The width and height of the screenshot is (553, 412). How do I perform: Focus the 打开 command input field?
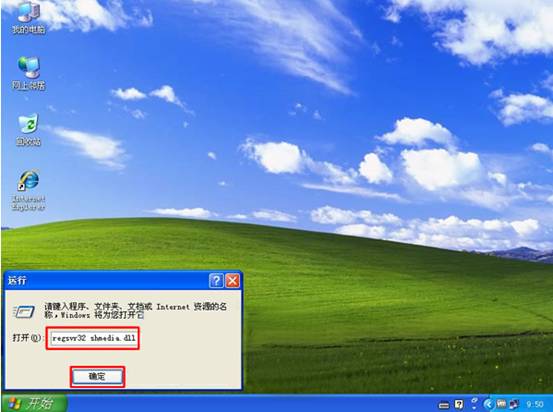click(x=93, y=338)
